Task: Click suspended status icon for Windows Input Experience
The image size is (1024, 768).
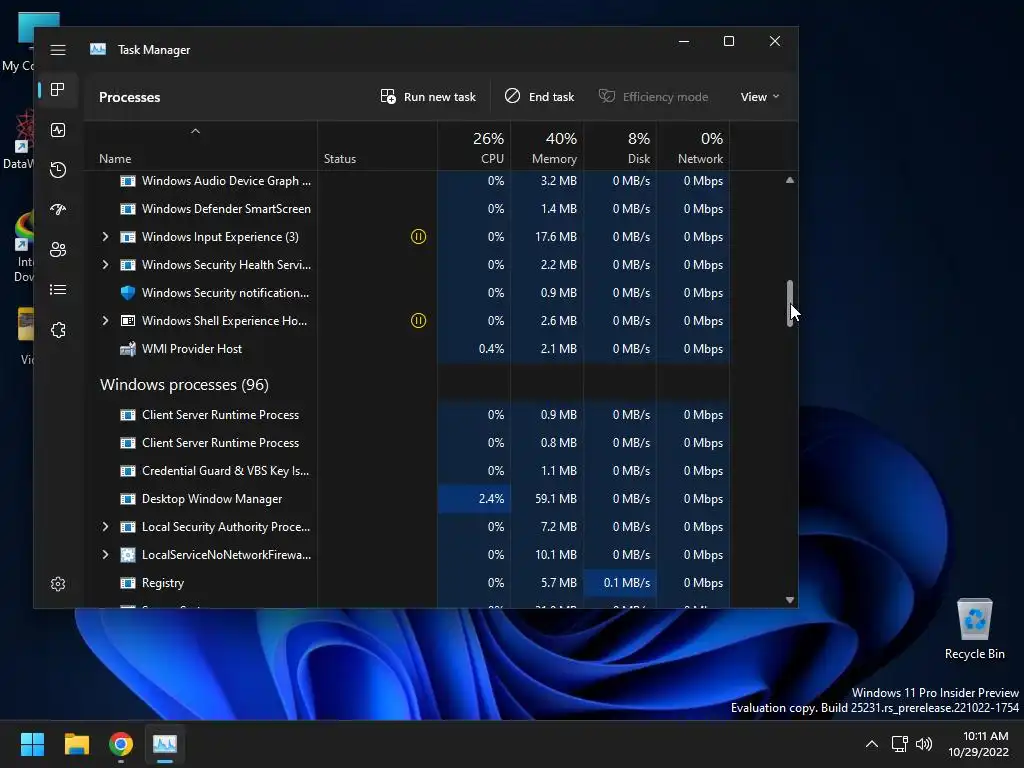Action: pos(418,236)
